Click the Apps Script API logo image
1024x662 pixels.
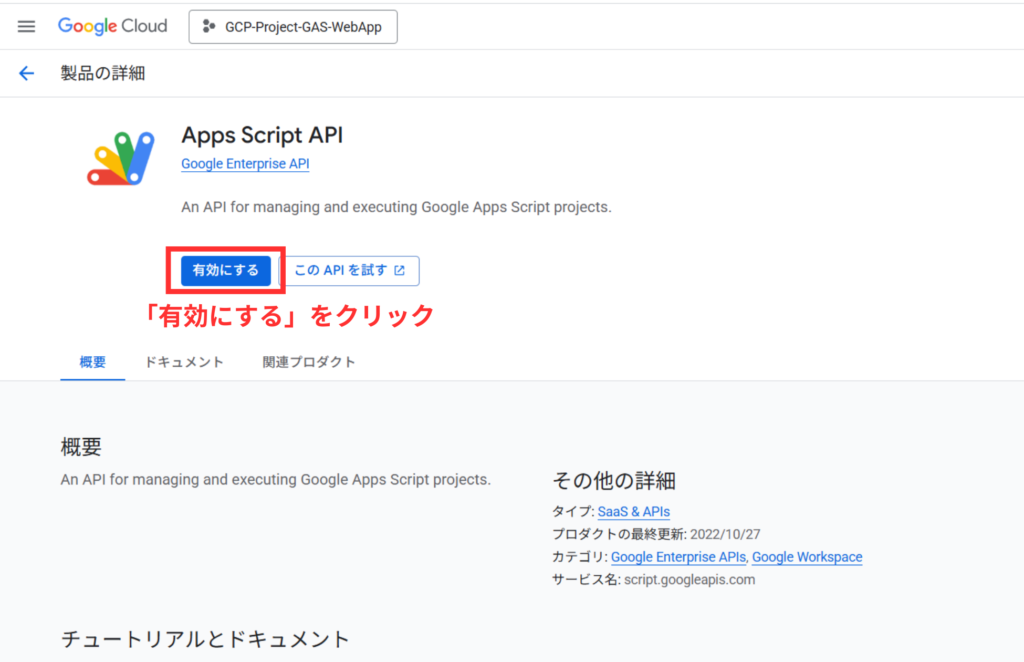coord(121,158)
